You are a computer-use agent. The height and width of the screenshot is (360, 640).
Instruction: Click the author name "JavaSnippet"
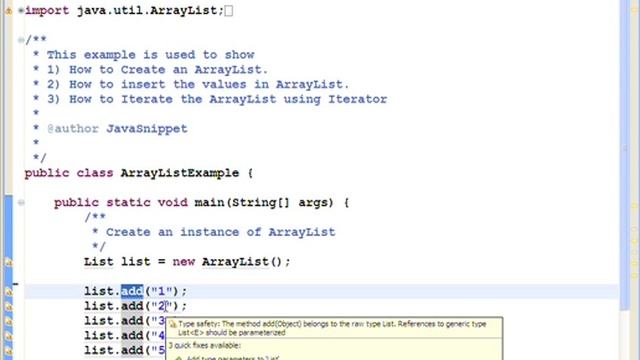(x=147, y=129)
